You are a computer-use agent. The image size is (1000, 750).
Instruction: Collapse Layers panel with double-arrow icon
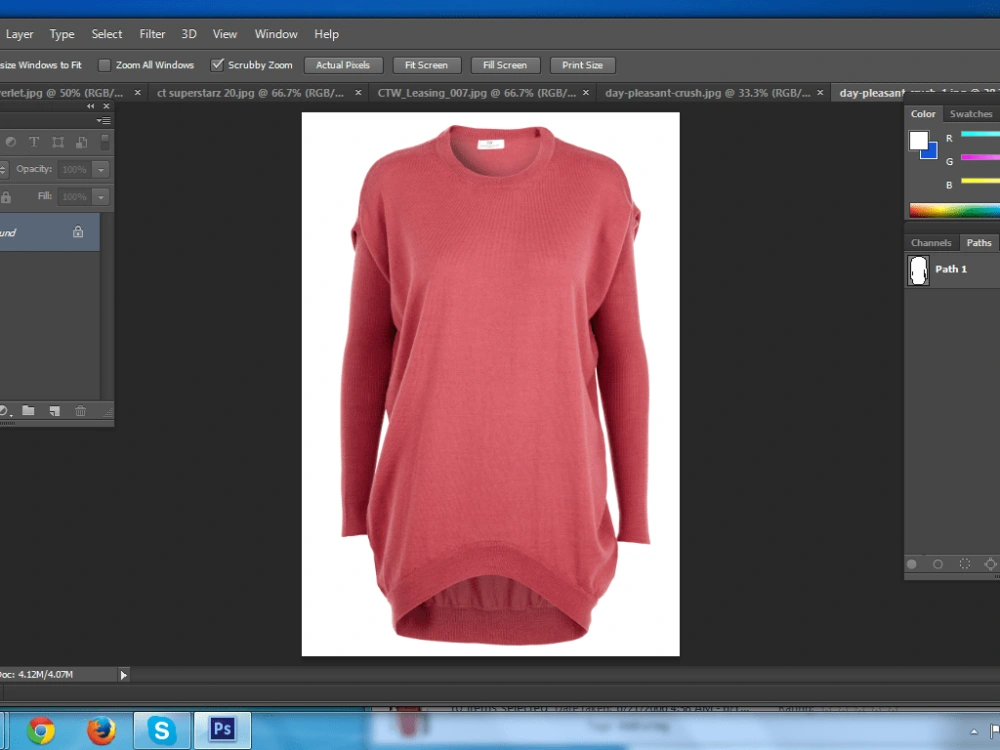coord(91,107)
